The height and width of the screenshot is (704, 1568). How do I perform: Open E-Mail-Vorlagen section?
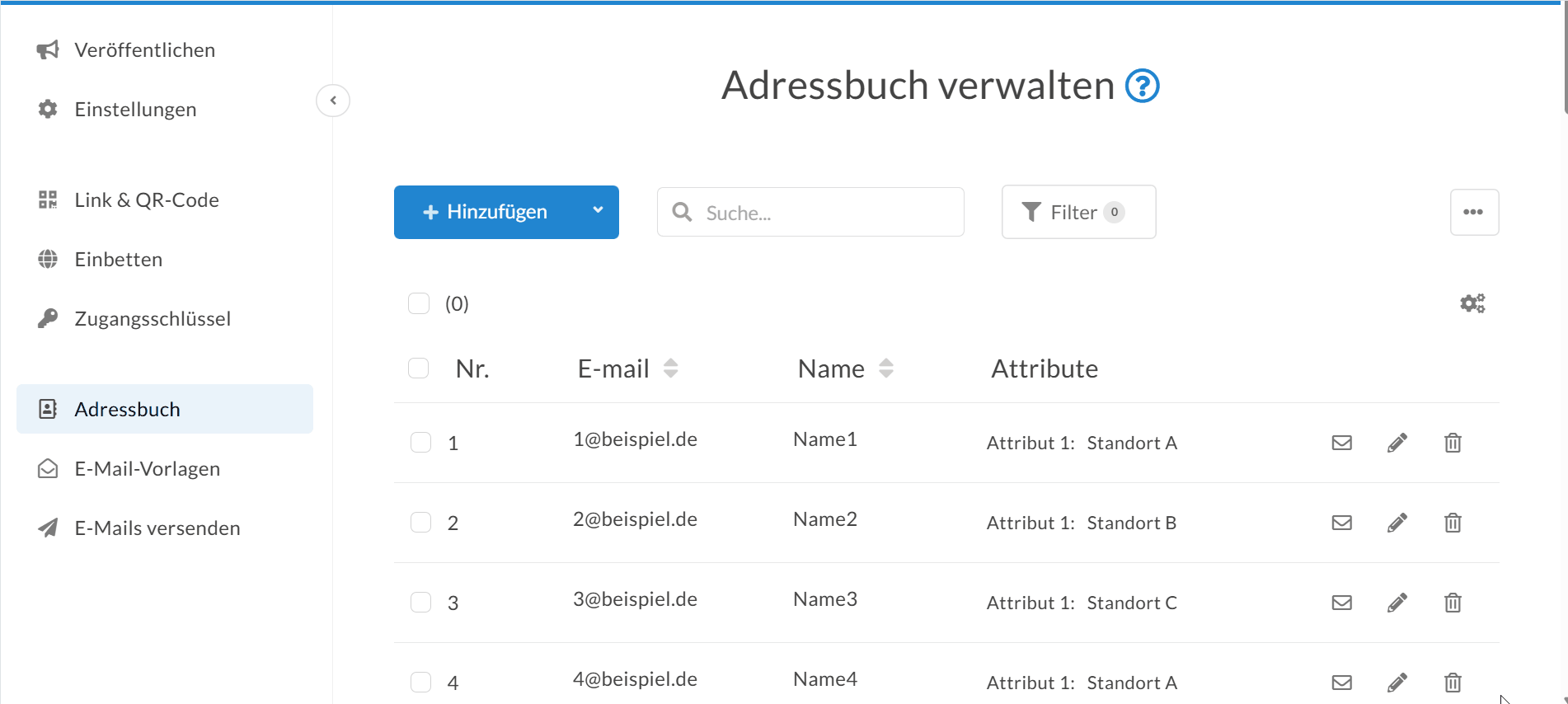165,468
